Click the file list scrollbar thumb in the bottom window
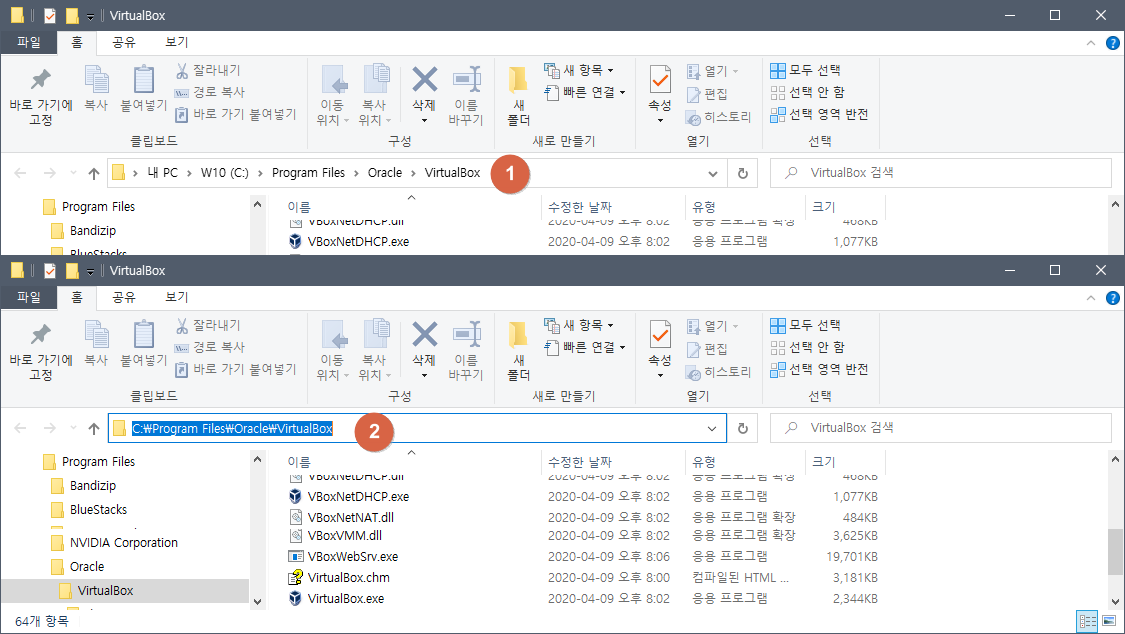The width and height of the screenshot is (1125, 634). click(x=1116, y=552)
